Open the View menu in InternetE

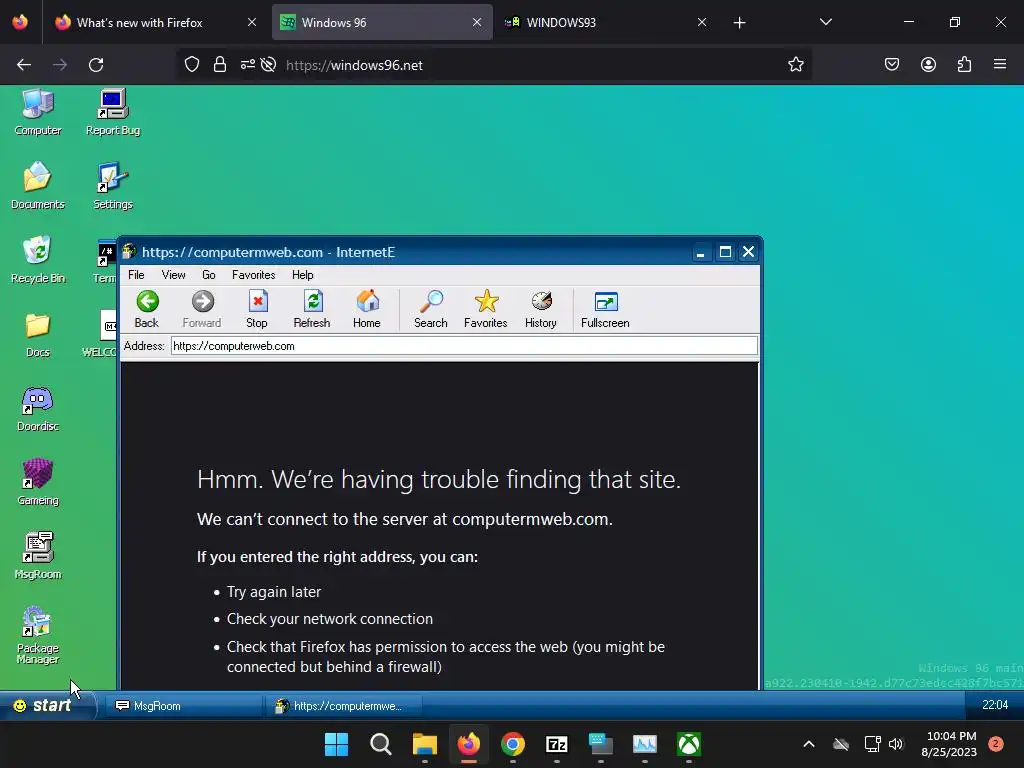point(174,275)
